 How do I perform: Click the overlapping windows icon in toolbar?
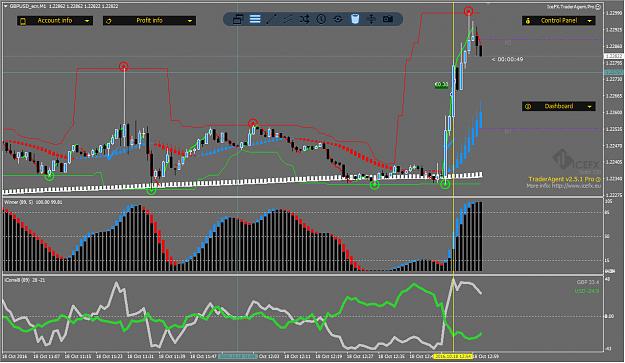tap(238, 19)
